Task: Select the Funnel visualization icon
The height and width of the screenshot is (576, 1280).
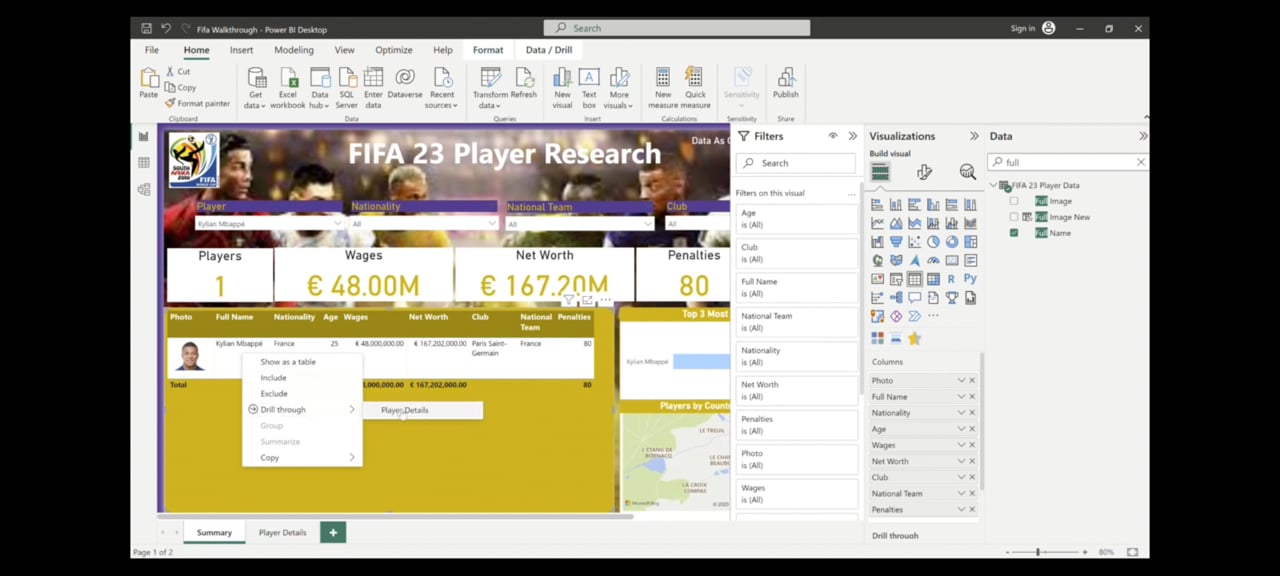Action: 896,241
